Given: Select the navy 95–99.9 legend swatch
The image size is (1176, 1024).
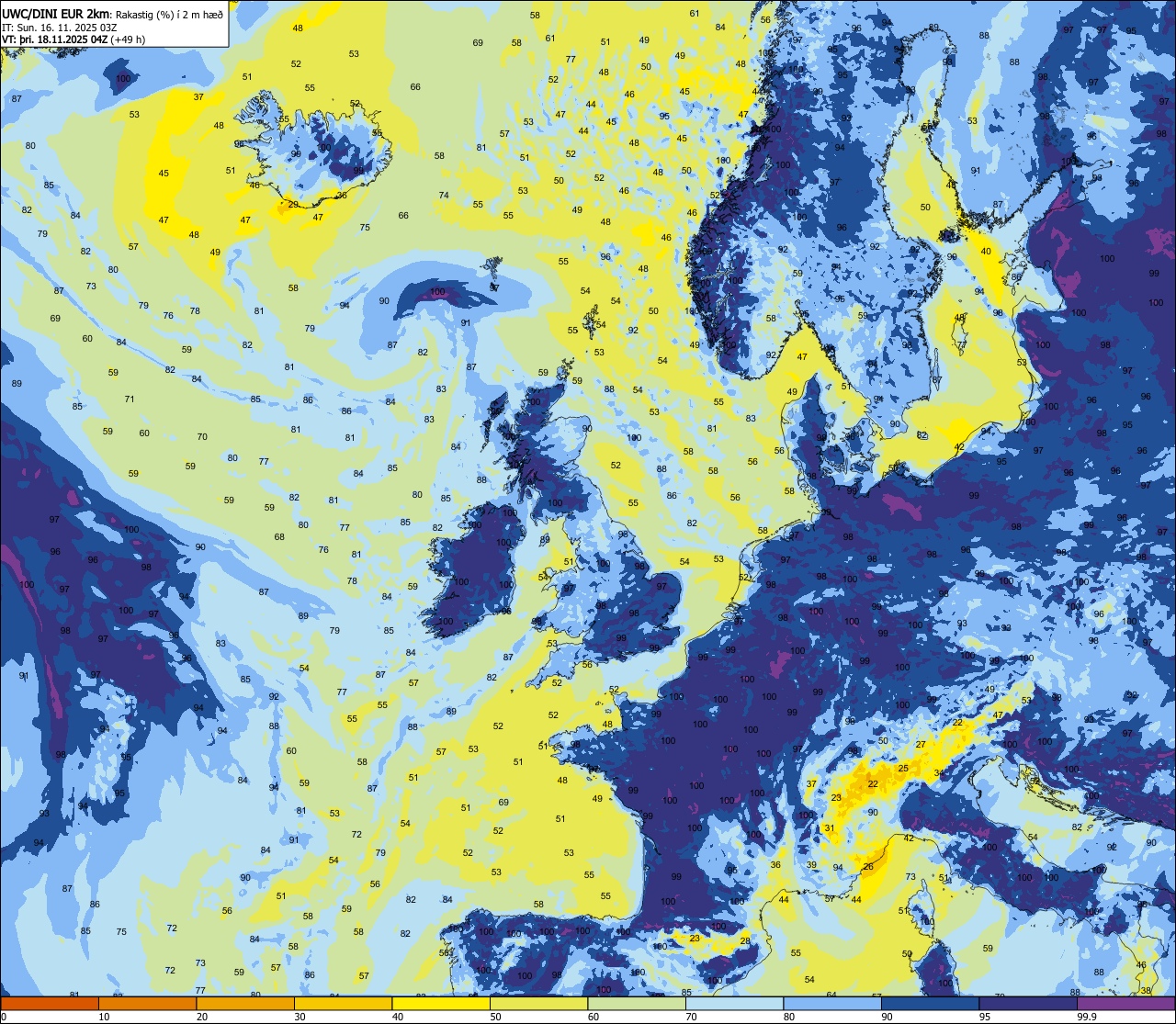Looking at the screenshot, I should tap(1028, 1004).
